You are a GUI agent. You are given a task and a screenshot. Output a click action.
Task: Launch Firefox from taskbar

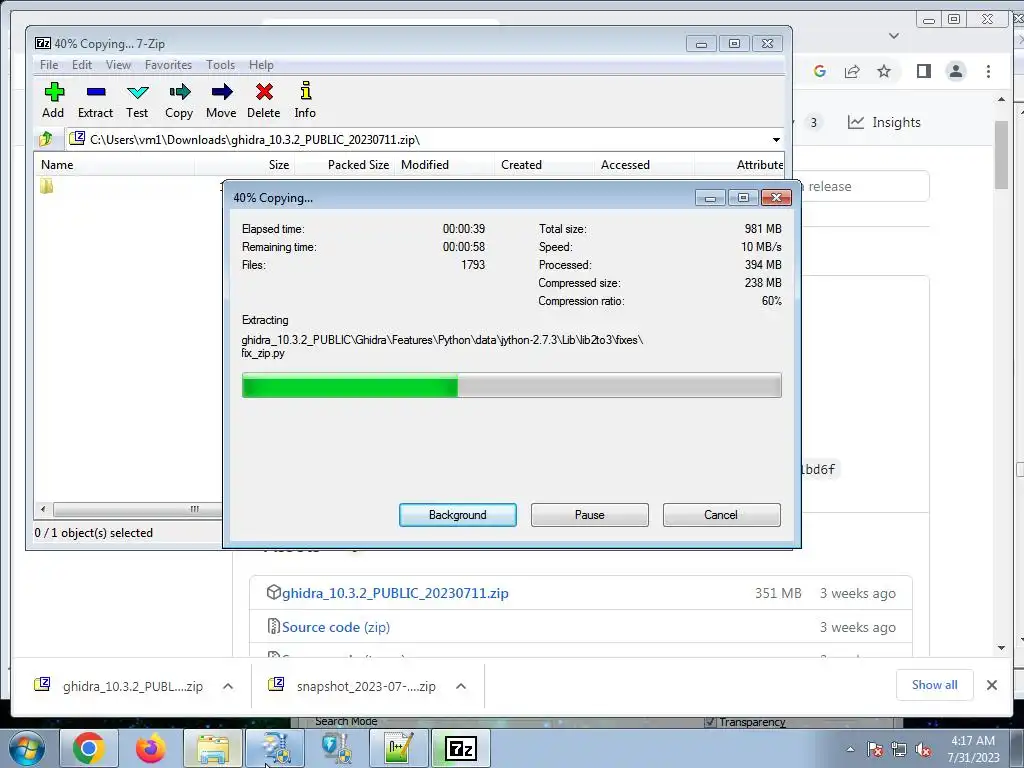pyautogui.click(x=150, y=748)
